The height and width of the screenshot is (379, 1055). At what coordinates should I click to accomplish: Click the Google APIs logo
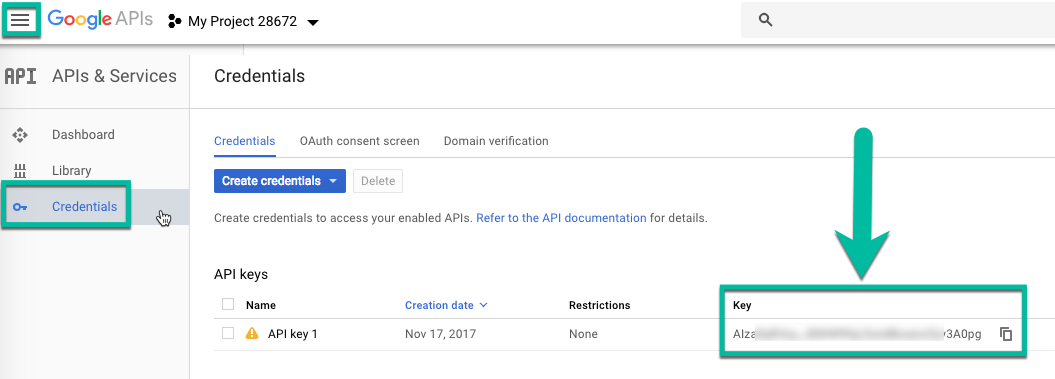tap(100, 20)
